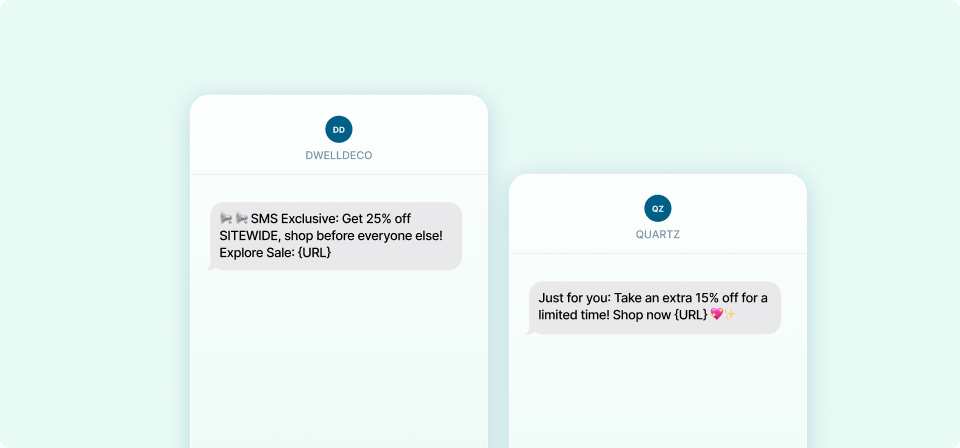Click the "Just for you" text
Screen dimensions: 960x448
pyautogui.click(x=572, y=297)
